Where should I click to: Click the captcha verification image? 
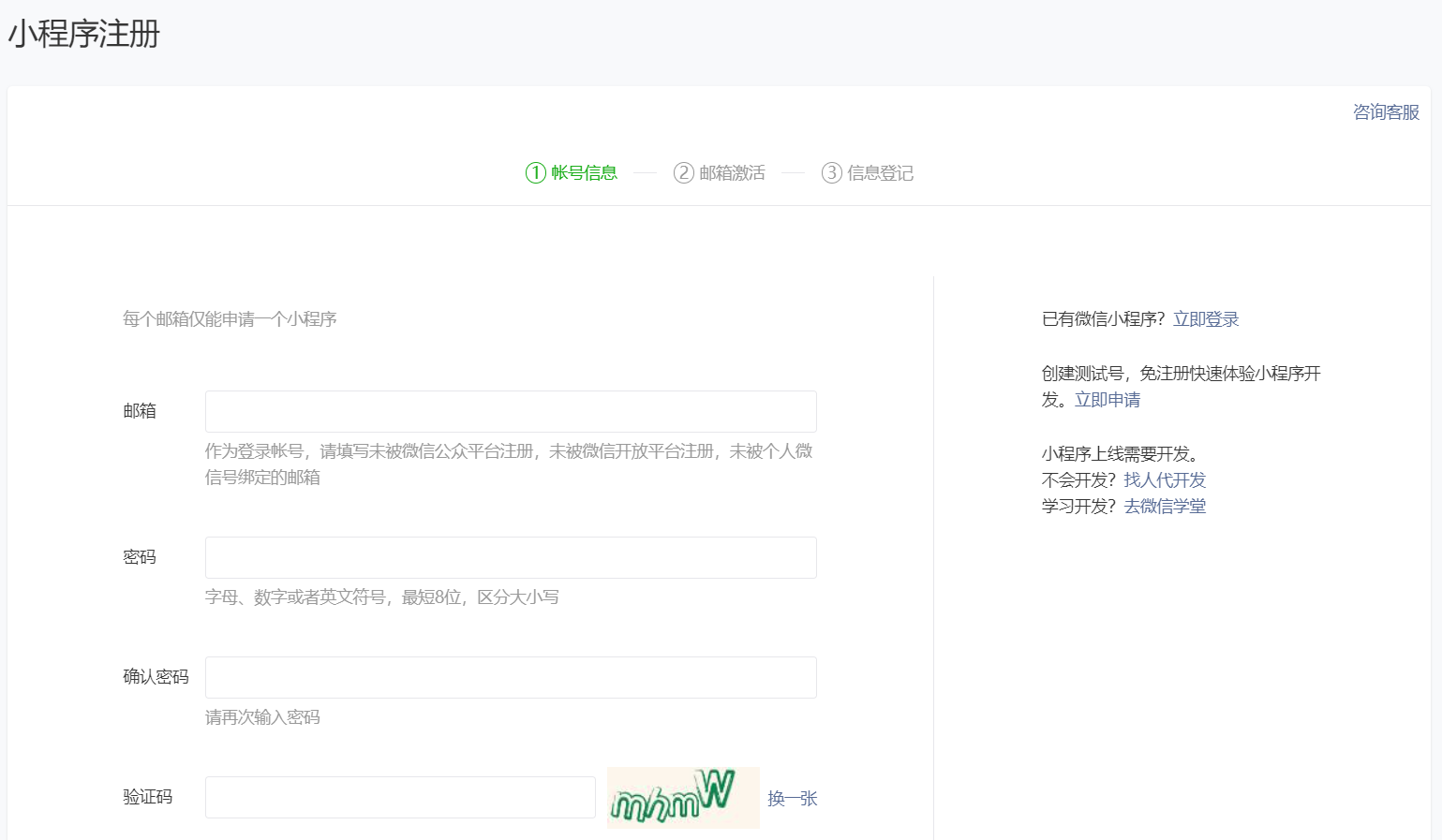(682, 798)
